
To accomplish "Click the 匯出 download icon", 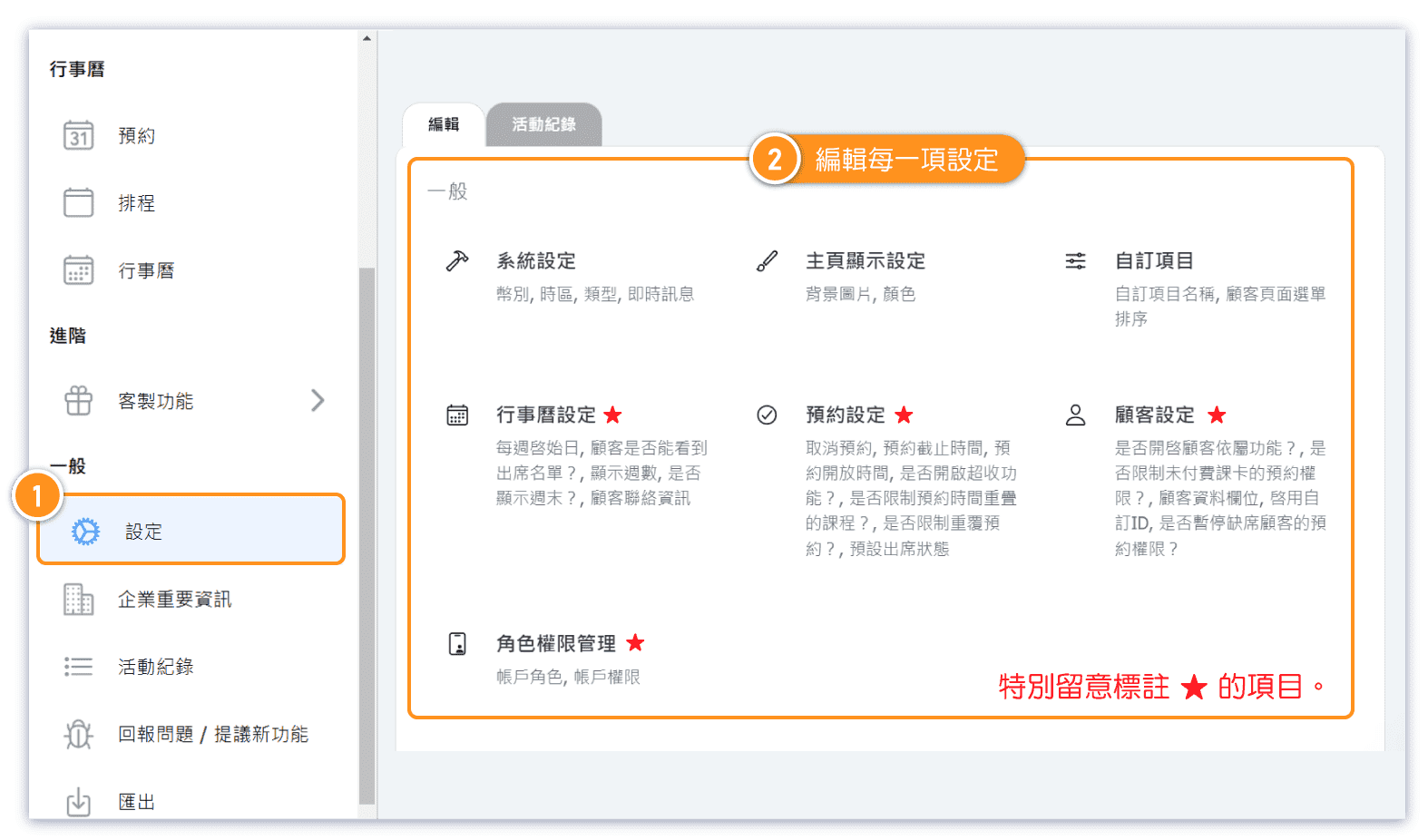I will [78, 802].
